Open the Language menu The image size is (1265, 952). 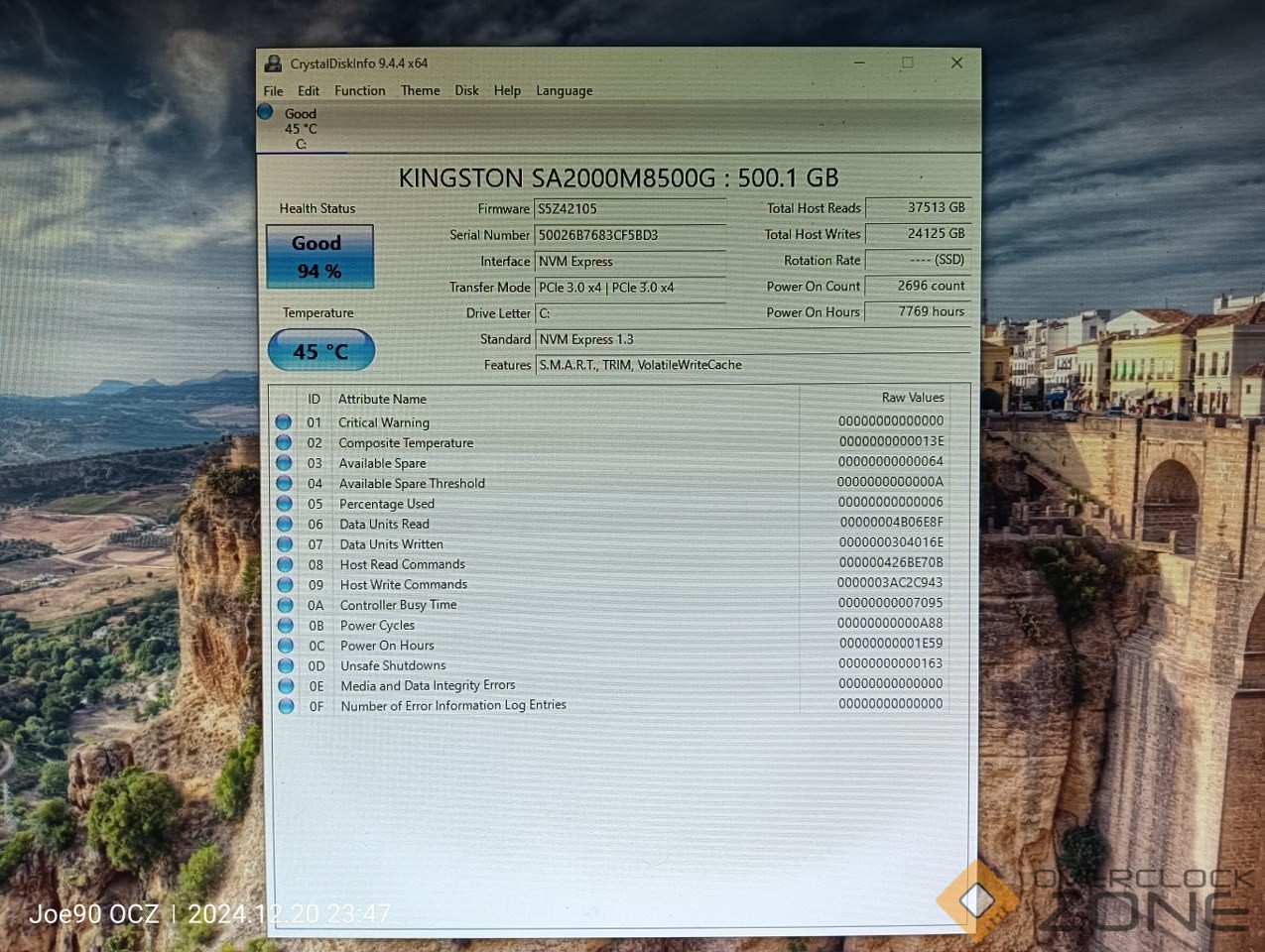pyautogui.click(x=564, y=91)
